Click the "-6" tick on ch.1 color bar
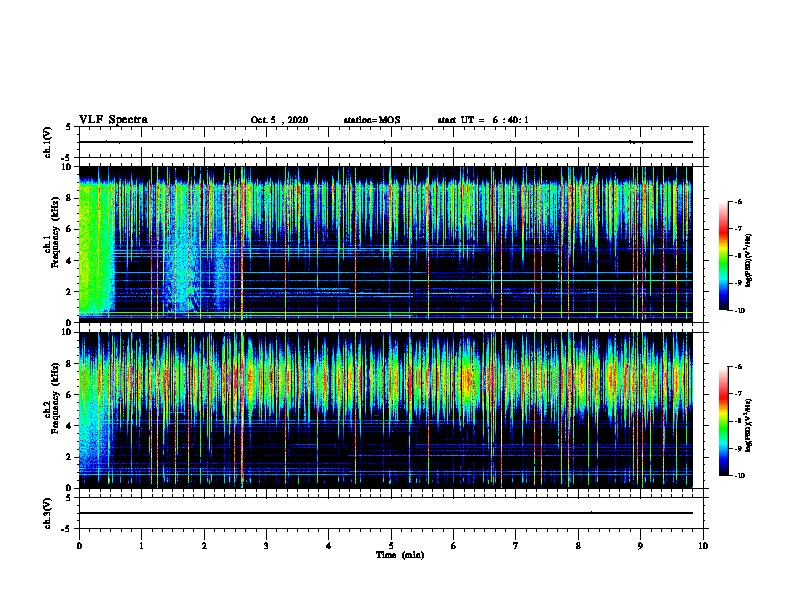792x612 pixels. (x=738, y=201)
